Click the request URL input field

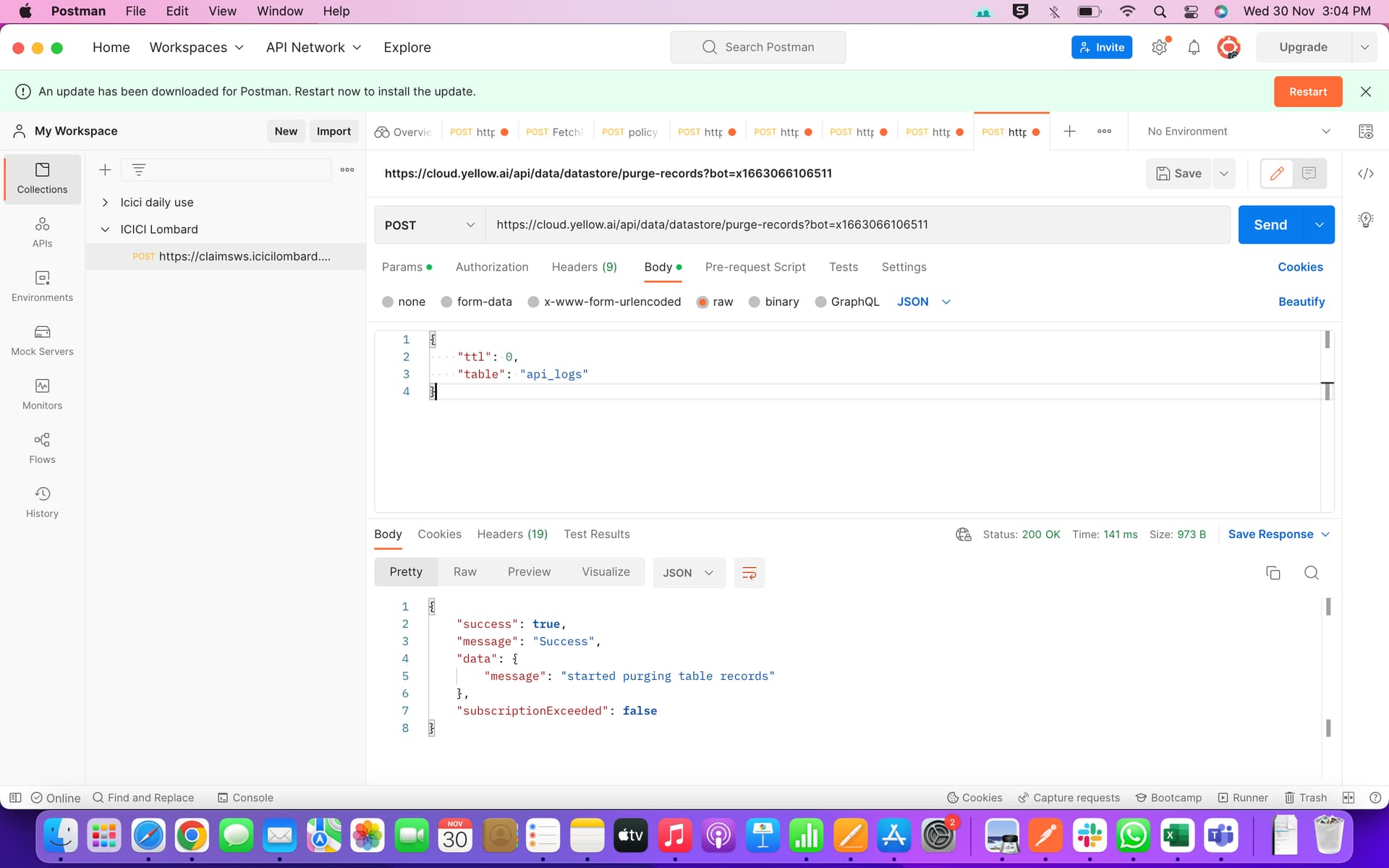point(858,225)
